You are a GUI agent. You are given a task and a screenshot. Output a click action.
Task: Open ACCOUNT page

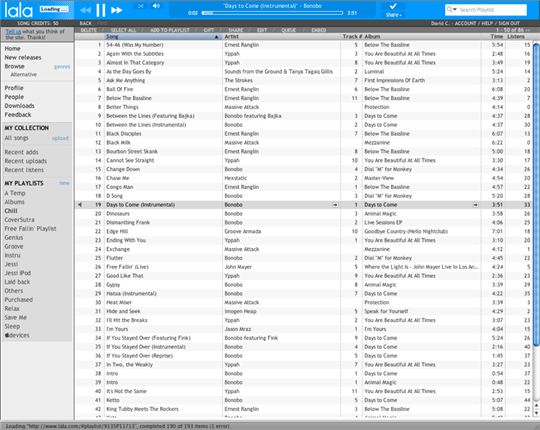coord(465,23)
